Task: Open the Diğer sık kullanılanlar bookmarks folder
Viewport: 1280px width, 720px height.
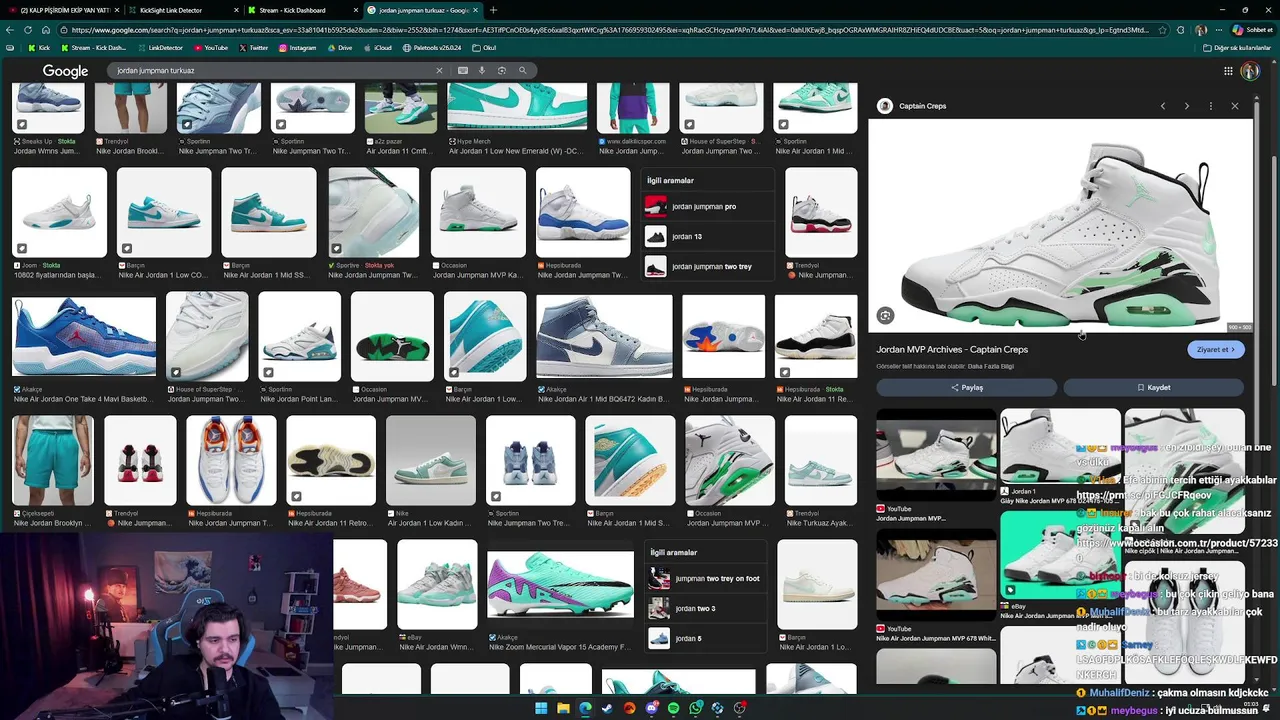Action: (x=1236, y=48)
